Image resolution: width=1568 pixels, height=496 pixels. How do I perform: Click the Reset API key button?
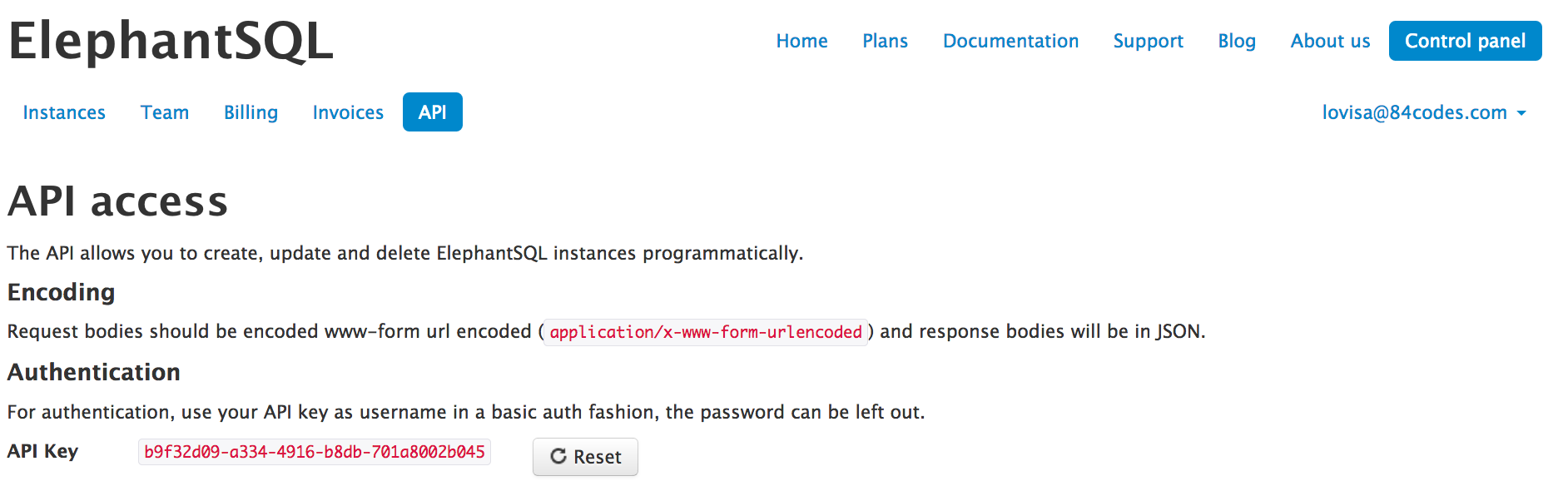pyautogui.click(x=585, y=457)
